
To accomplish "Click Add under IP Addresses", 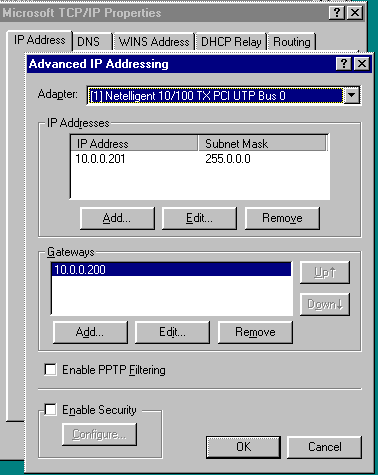I will point(117,218).
